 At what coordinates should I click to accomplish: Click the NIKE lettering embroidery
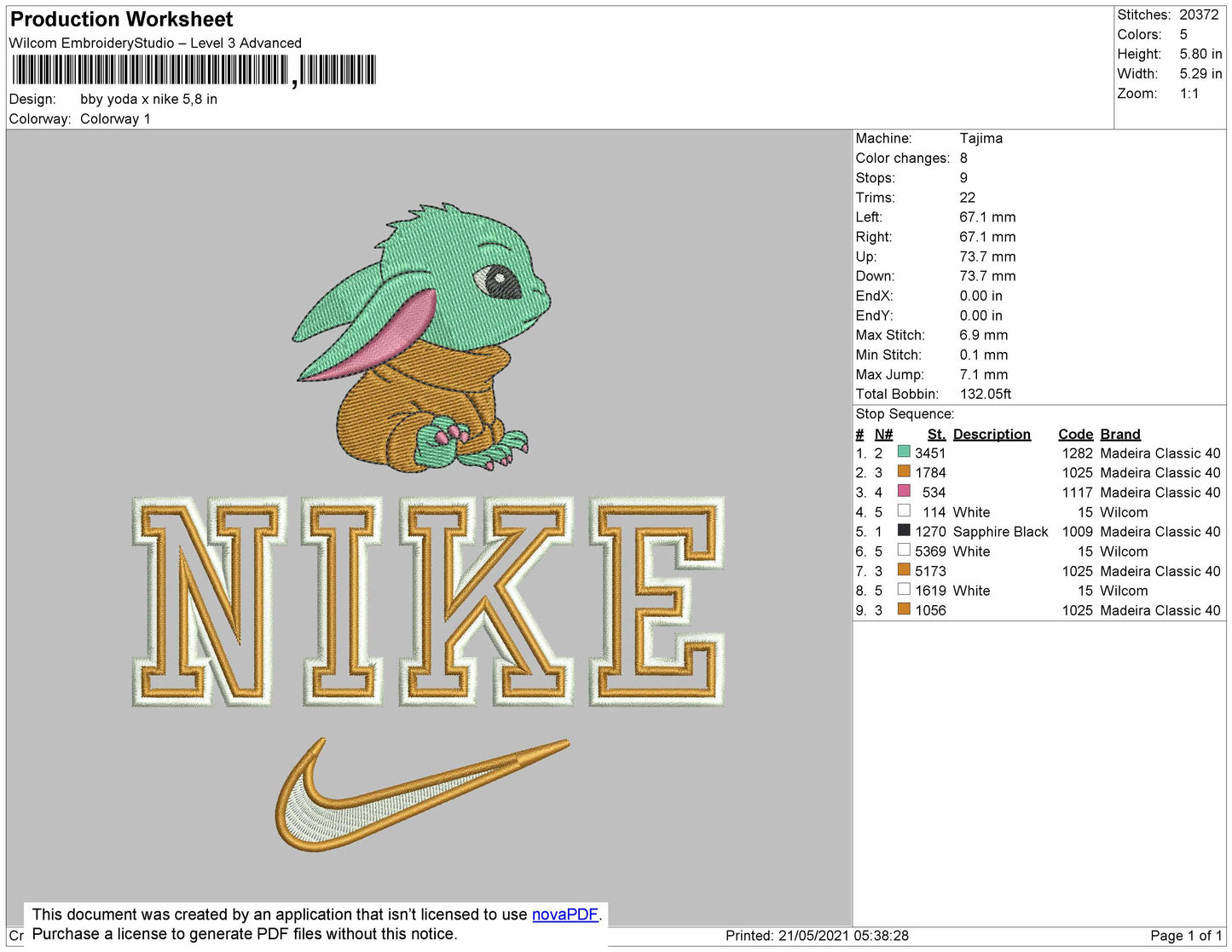point(428,602)
